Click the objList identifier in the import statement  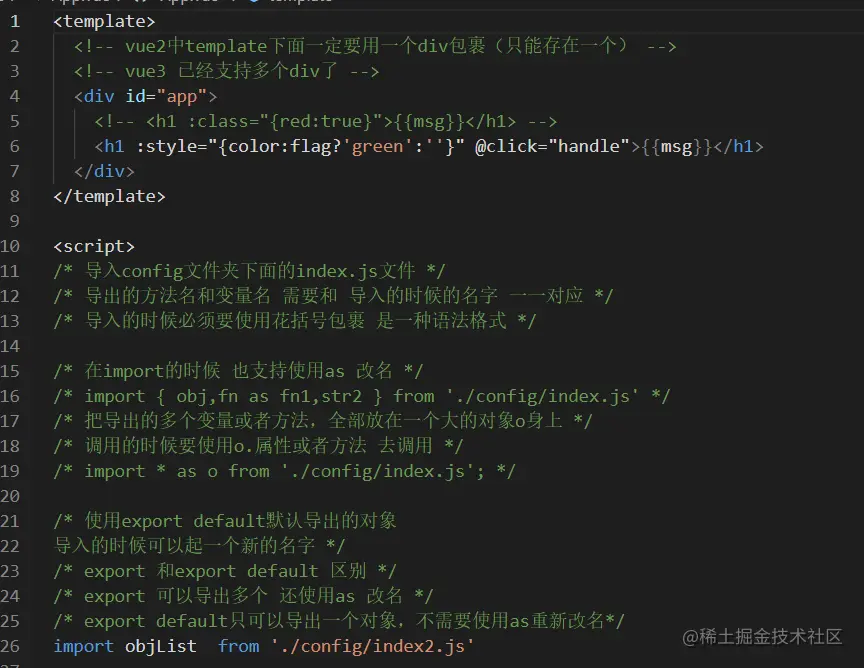[160, 646]
